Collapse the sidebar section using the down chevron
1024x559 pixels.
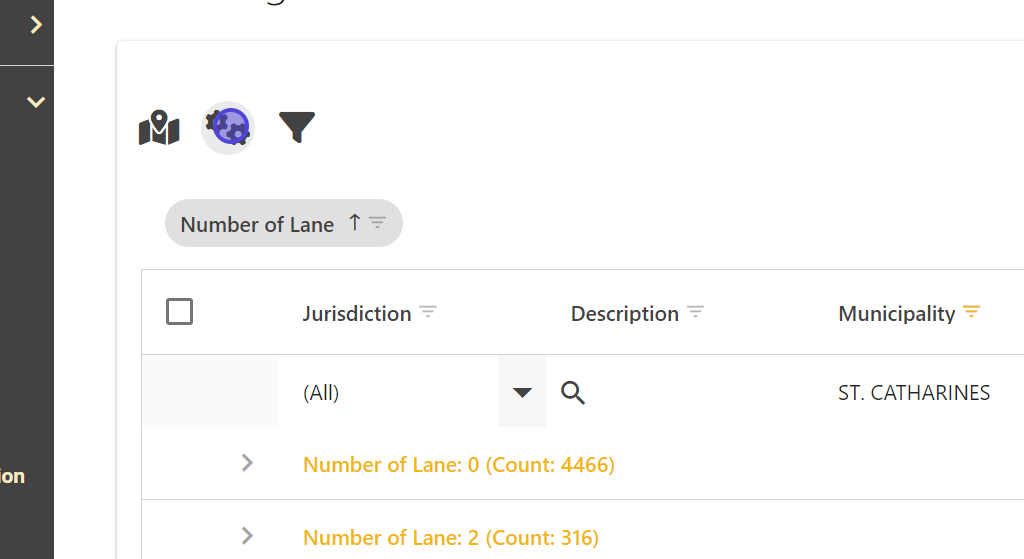36,102
